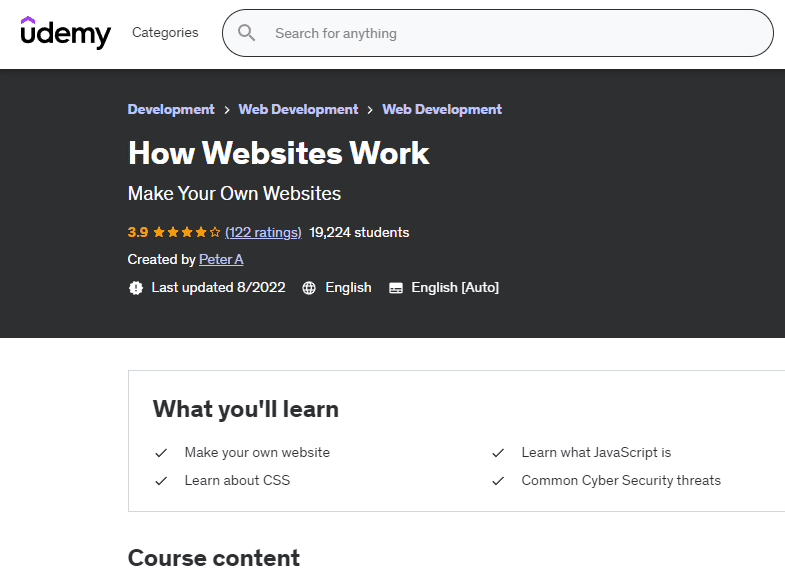Open the first Web Development breadcrumb
The width and height of the screenshot is (785, 581).
pyautogui.click(x=299, y=109)
